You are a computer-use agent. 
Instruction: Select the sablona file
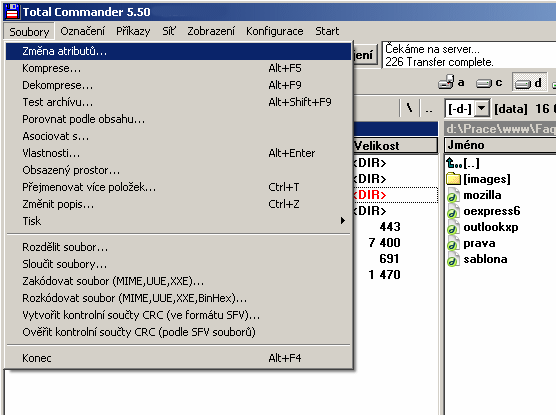477,259
